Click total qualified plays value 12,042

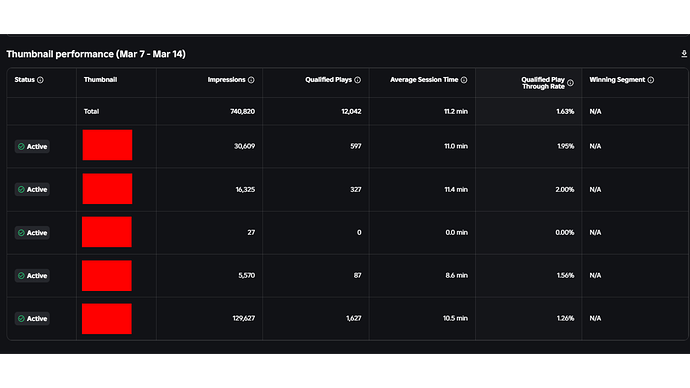[x=351, y=111]
